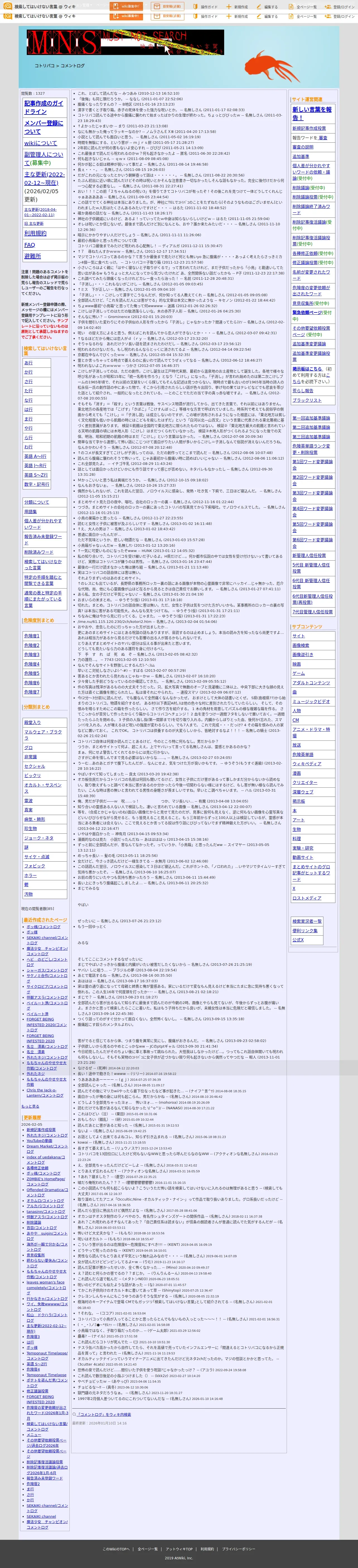The height and width of the screenshot is (1568, 358).
Task: Open the ウィキペディア link
Action: (x=306, y=763)
